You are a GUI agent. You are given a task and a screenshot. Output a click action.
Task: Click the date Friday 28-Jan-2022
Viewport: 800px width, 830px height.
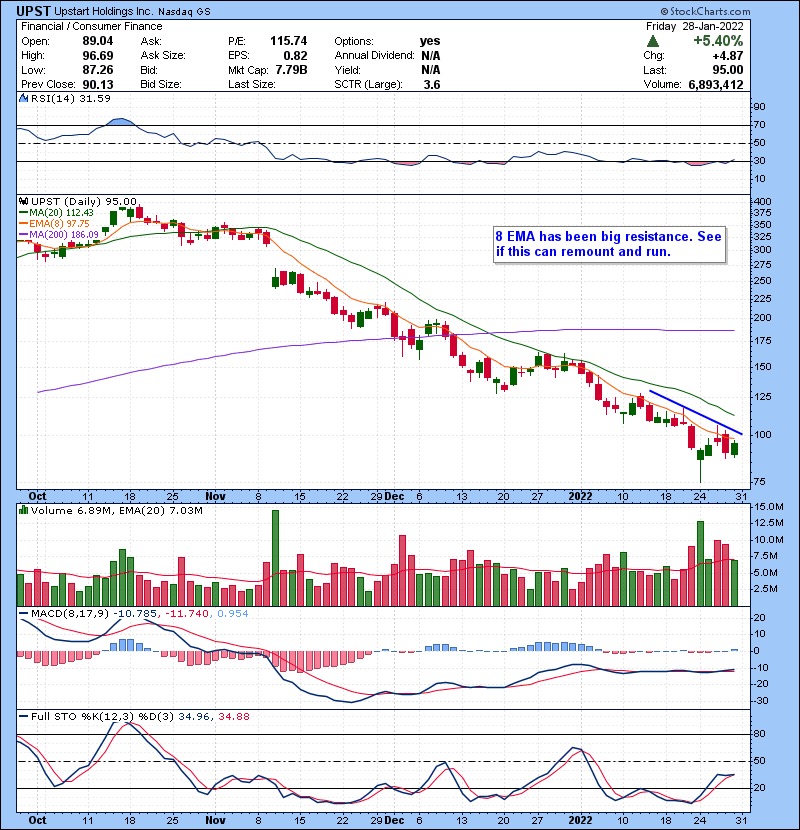(695, 26)
